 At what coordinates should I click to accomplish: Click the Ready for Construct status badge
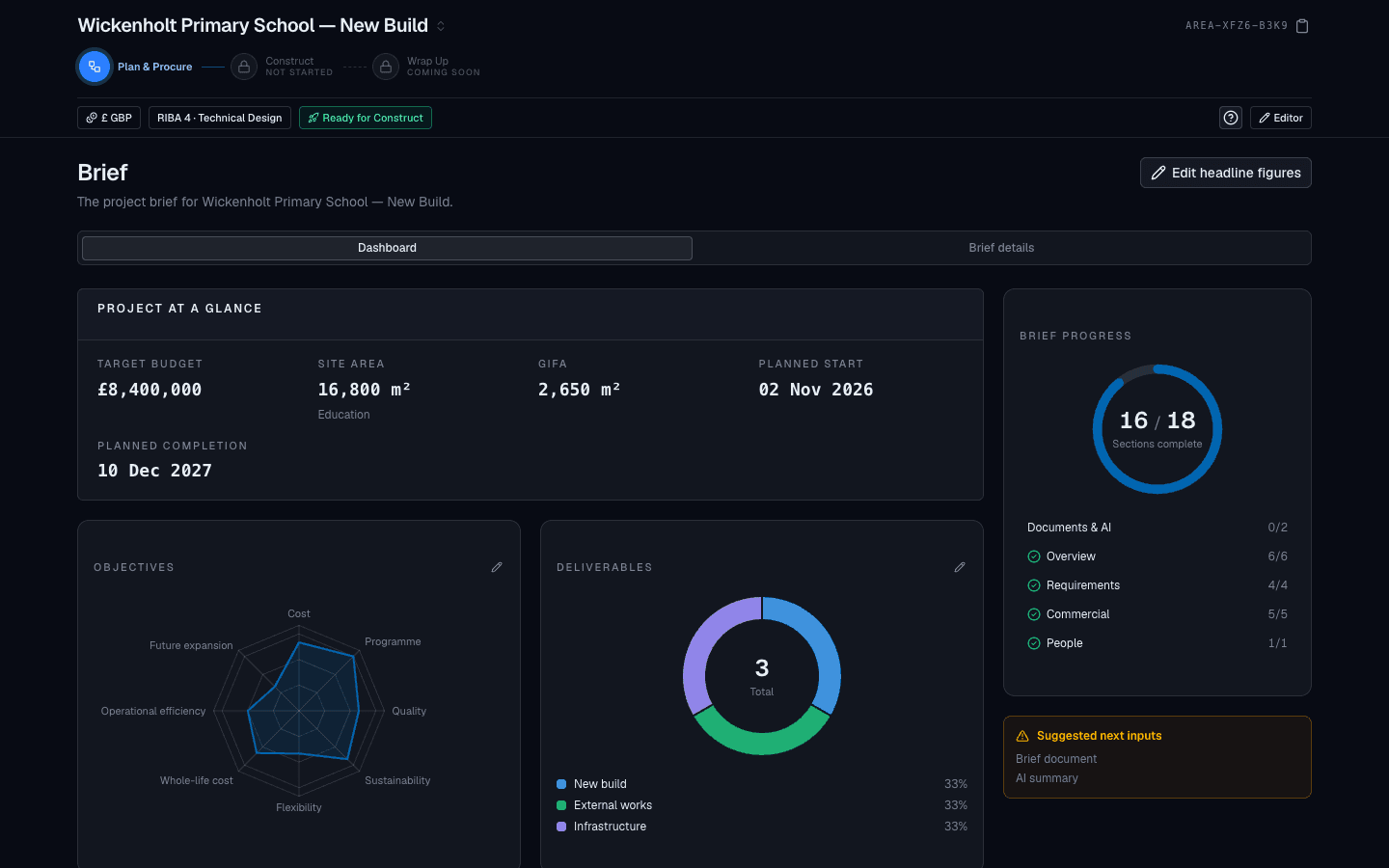point(366,118)
